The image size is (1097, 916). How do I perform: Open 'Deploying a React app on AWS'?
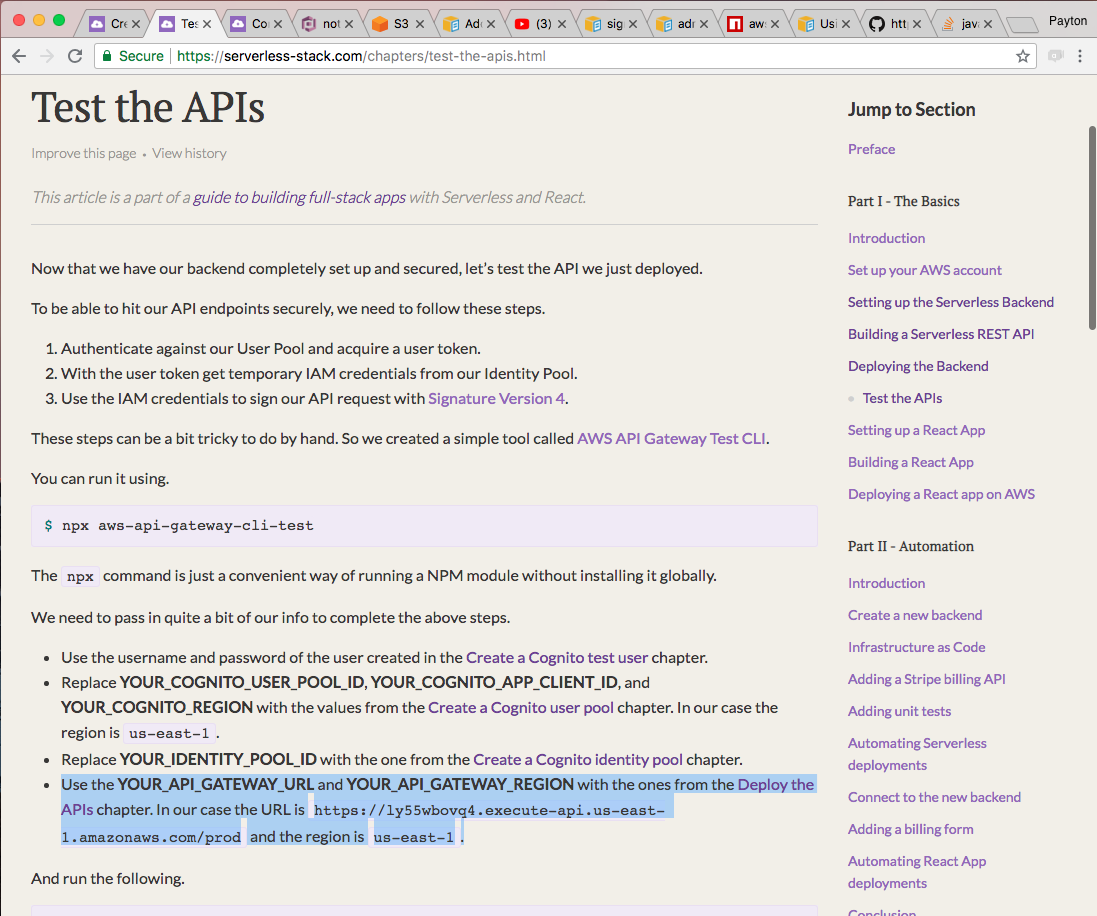coord(942,494)
